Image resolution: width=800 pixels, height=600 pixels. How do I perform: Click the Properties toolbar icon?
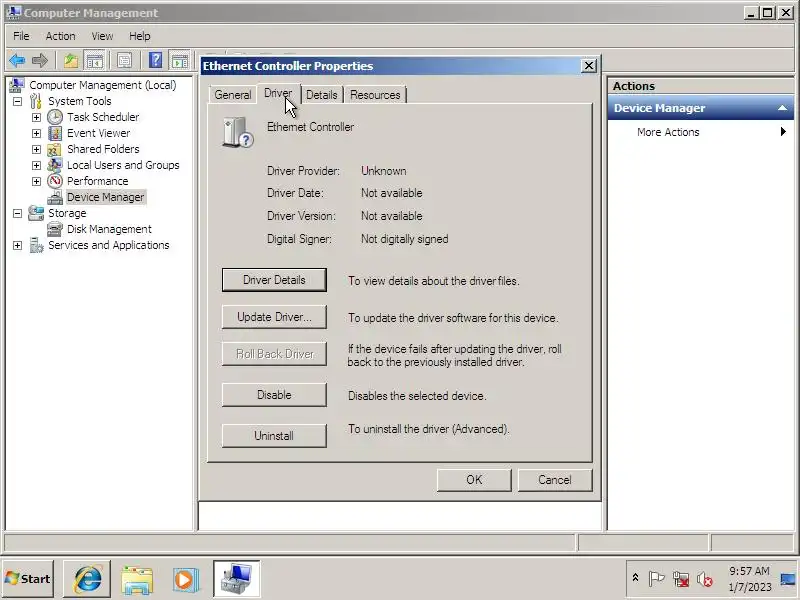[124, 61]
